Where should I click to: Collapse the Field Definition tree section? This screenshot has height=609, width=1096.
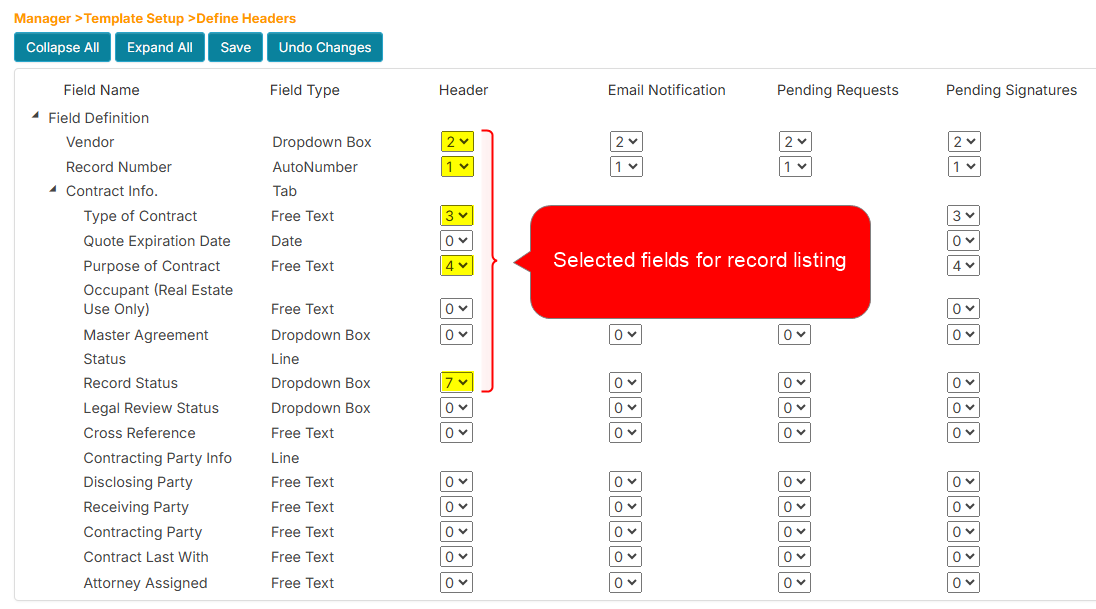point(35,116)
